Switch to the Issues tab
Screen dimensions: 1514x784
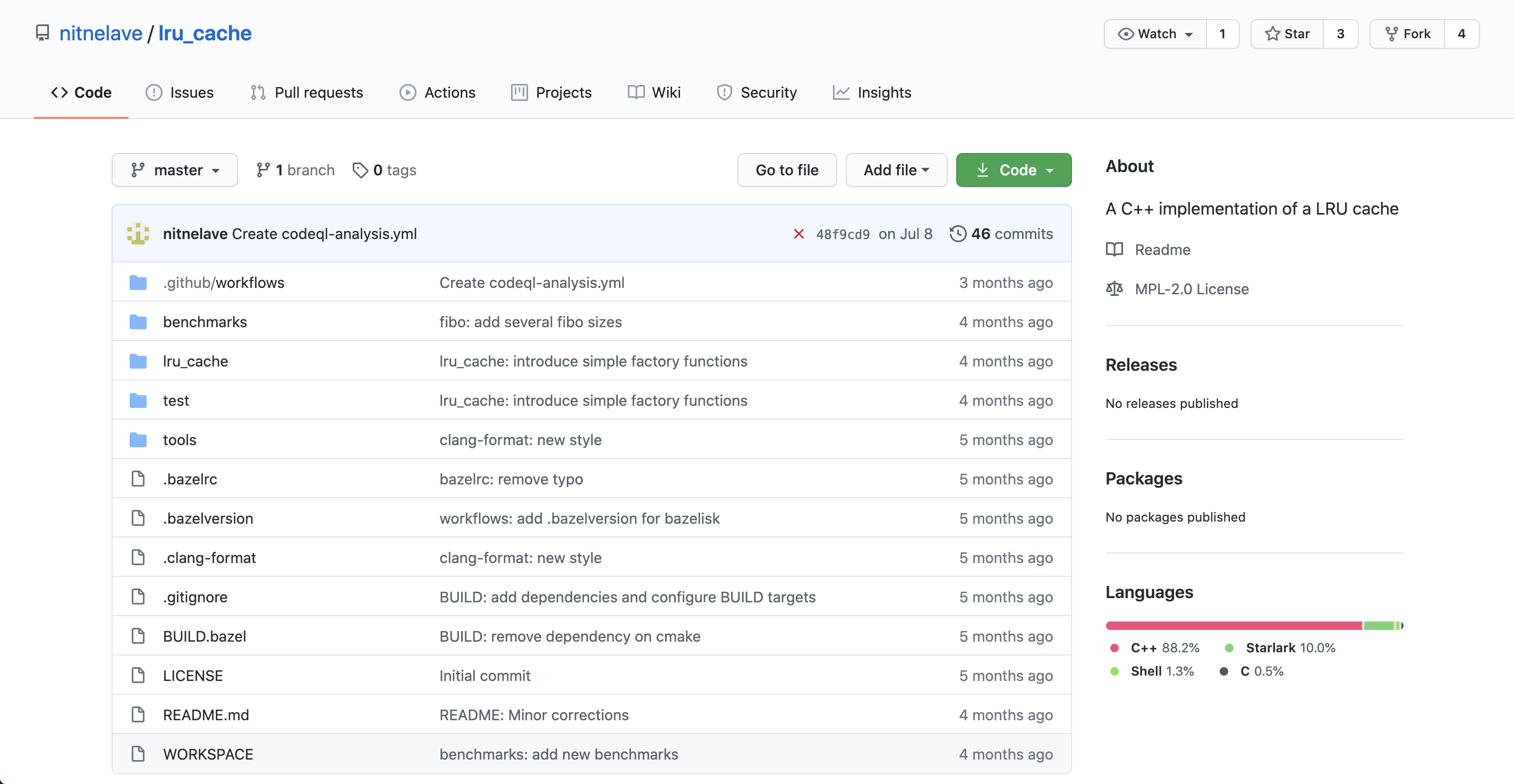[x=180, y=92]
